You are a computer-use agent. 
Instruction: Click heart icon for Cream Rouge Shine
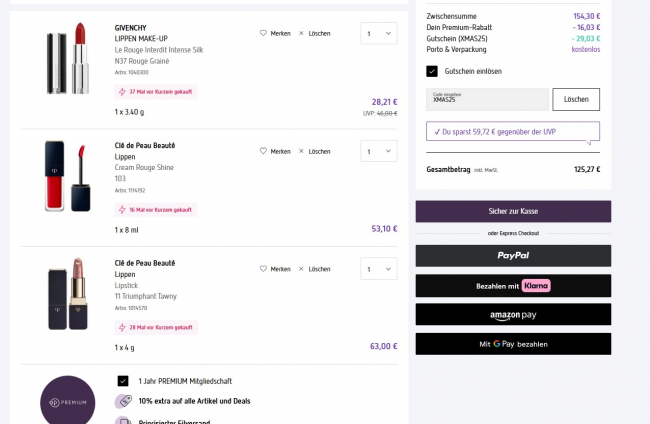pyautogui.click(x=264, y=151)
